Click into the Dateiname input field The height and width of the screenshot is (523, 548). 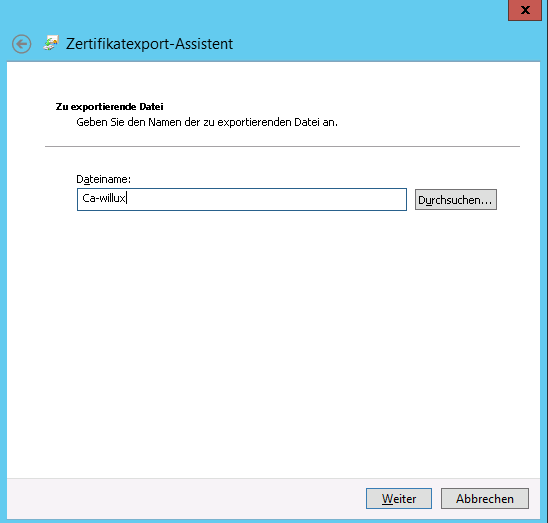coord(242,199)
